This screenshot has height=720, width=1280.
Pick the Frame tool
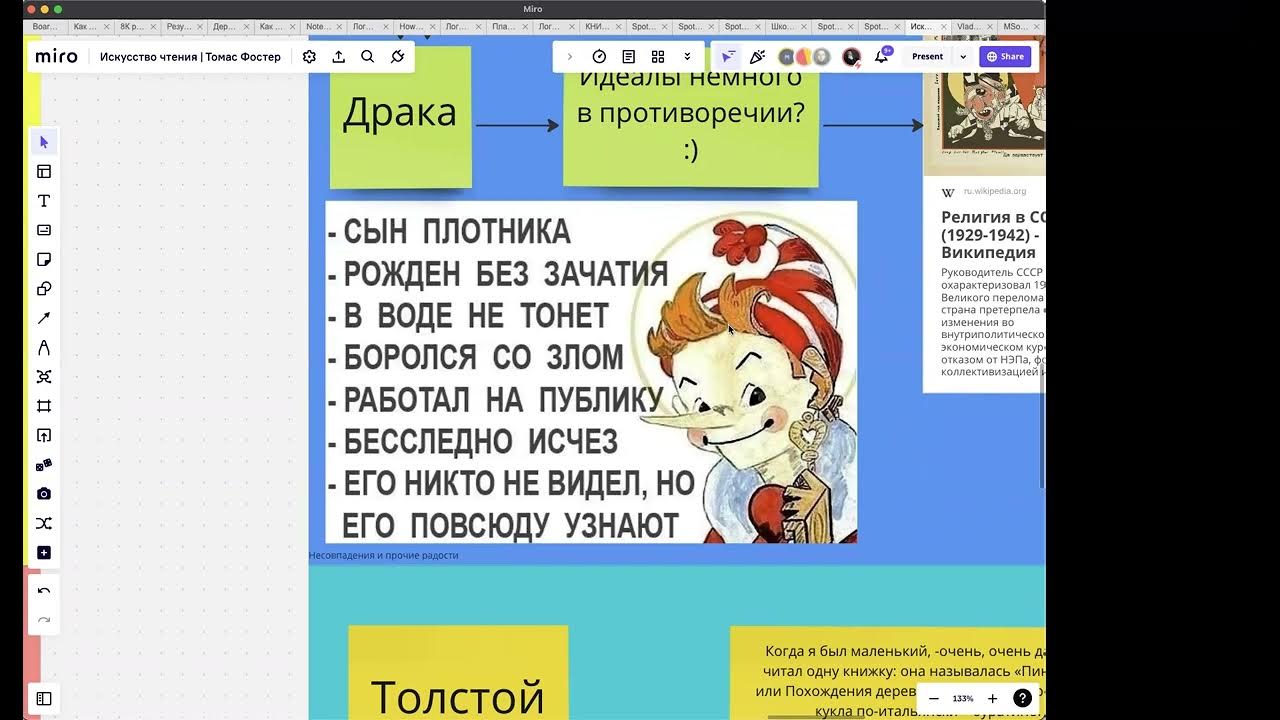coord(44,406)
